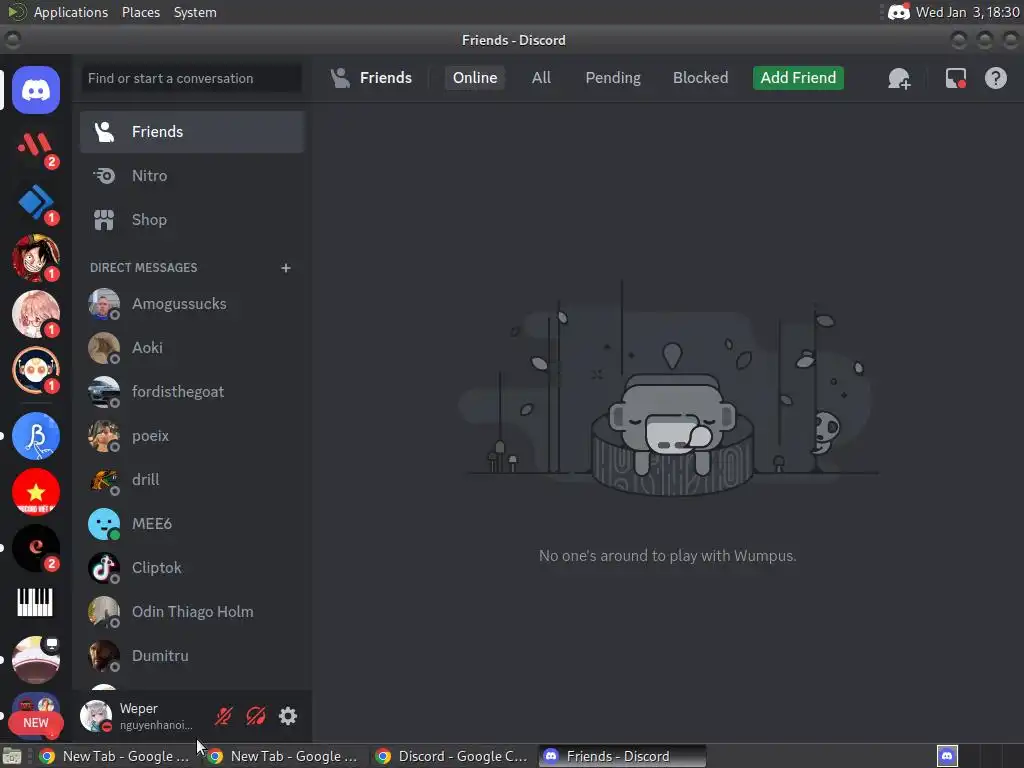Switch to the All friends tab
Screen dimensions: 1024x768
tap(541, 78)
